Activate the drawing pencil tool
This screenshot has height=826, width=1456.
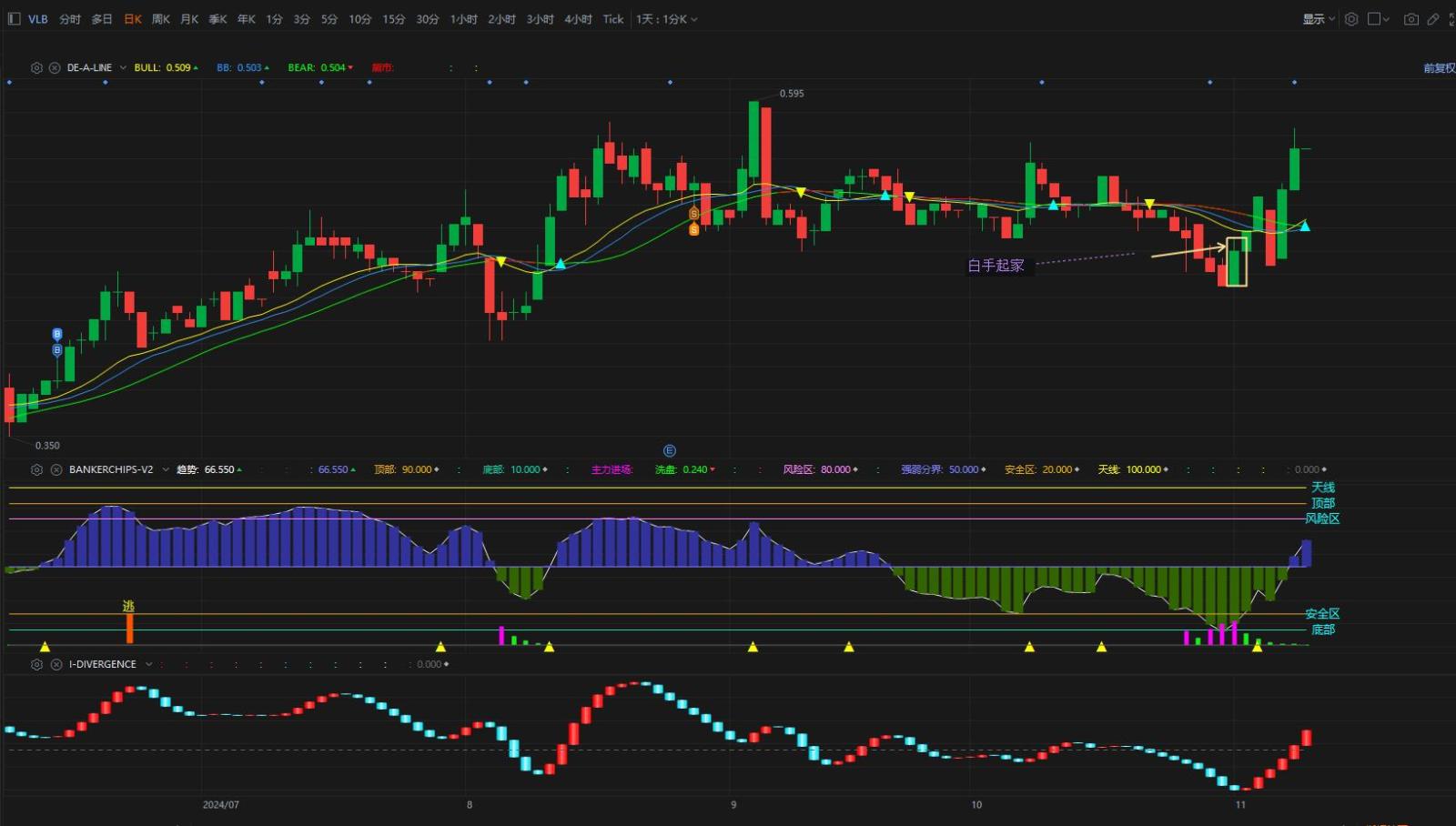pyautogui.click(x=1432, y=18)
